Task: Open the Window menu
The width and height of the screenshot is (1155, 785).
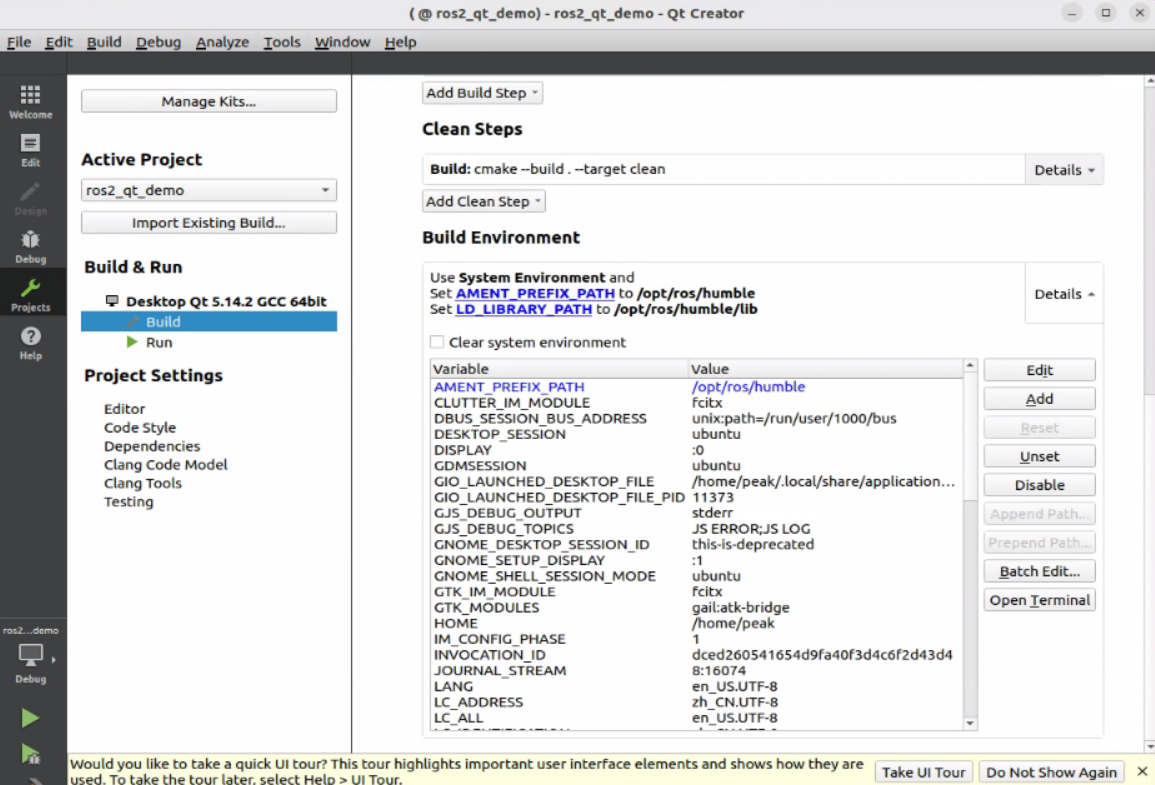Action: (x=342, y=42)
